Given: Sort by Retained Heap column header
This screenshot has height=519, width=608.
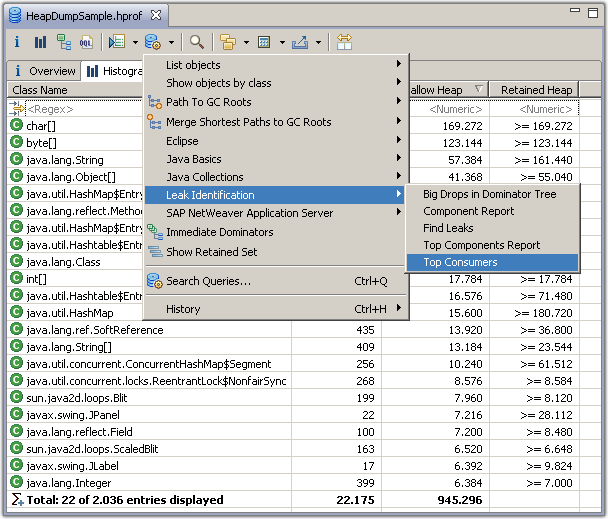Looking at the screenshot, I should pos(534,90).
